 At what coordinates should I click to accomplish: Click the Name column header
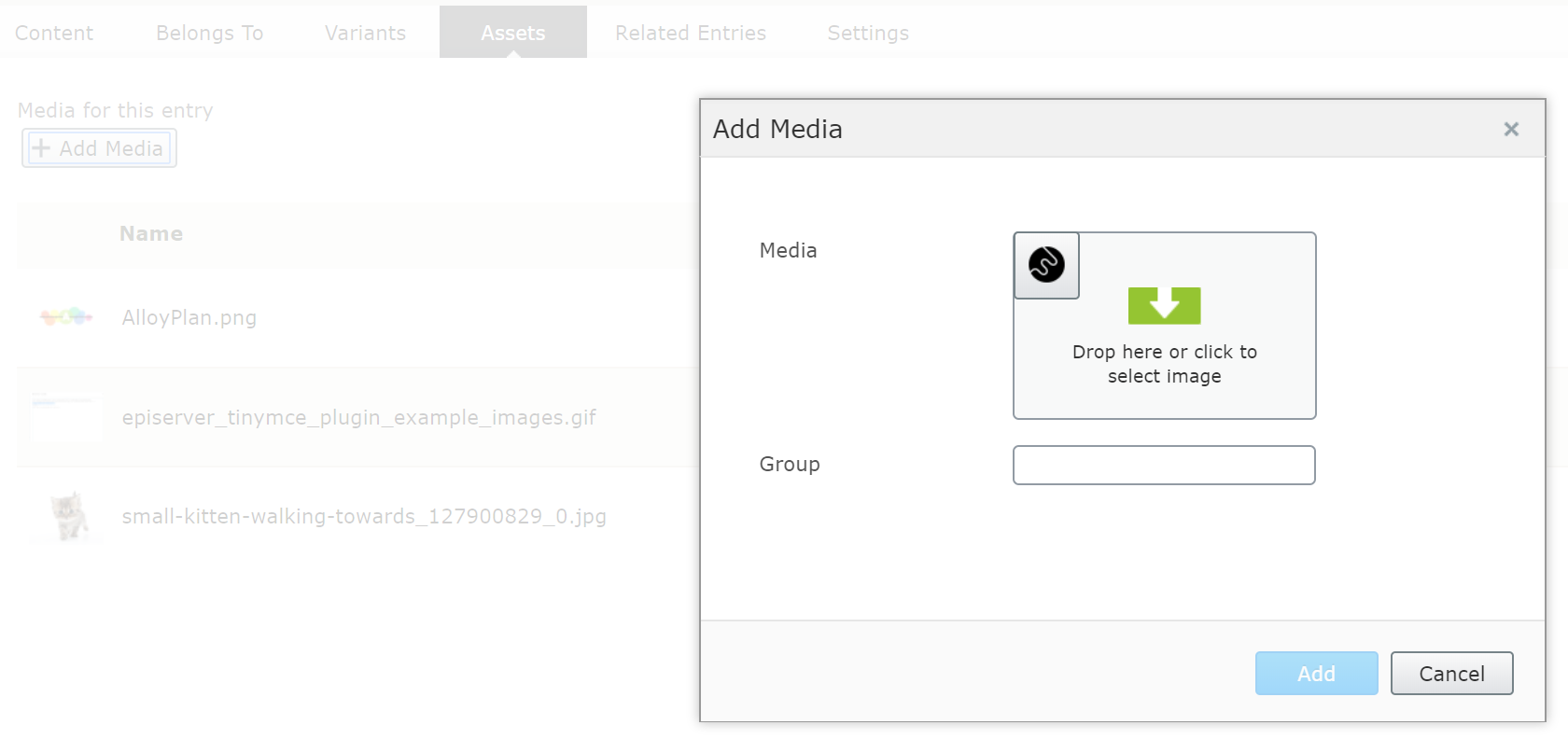point(151,234)
